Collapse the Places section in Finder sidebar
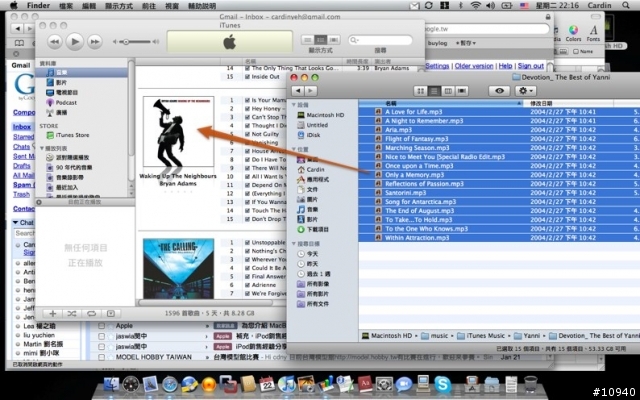This screenshot has height=400, width=640. pyautogui.click(x=294, y=149)
